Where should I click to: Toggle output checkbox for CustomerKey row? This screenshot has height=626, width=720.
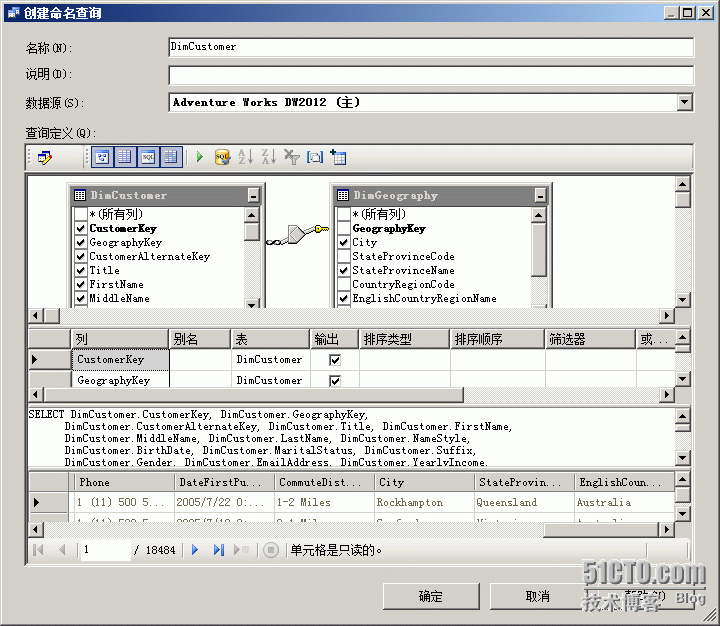[335, 360]
